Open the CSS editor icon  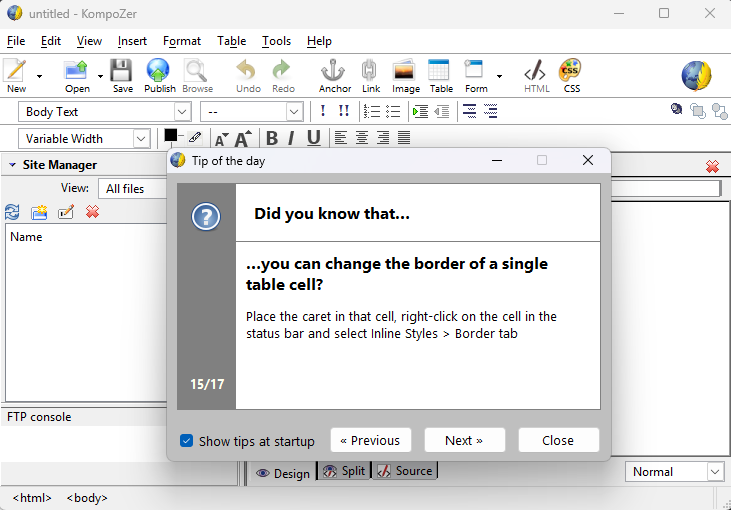571,75
